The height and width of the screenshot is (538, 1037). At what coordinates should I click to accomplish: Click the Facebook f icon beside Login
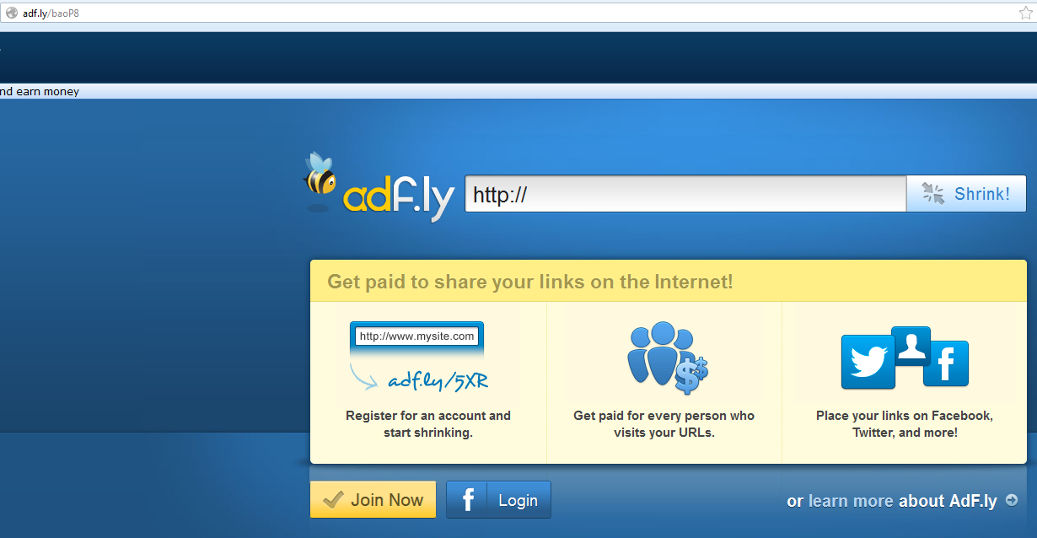(467, 500)
